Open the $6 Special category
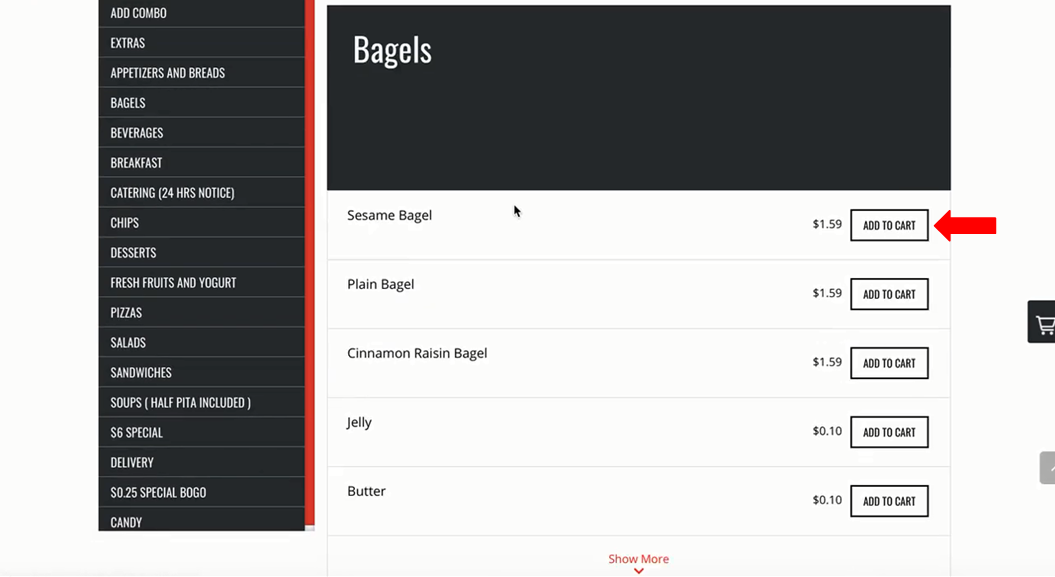The width and height of the screenshot is (1055, 577). click(201, 432)
